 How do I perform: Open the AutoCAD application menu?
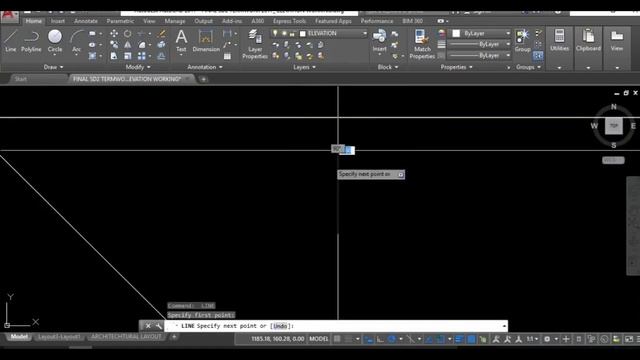9,16
